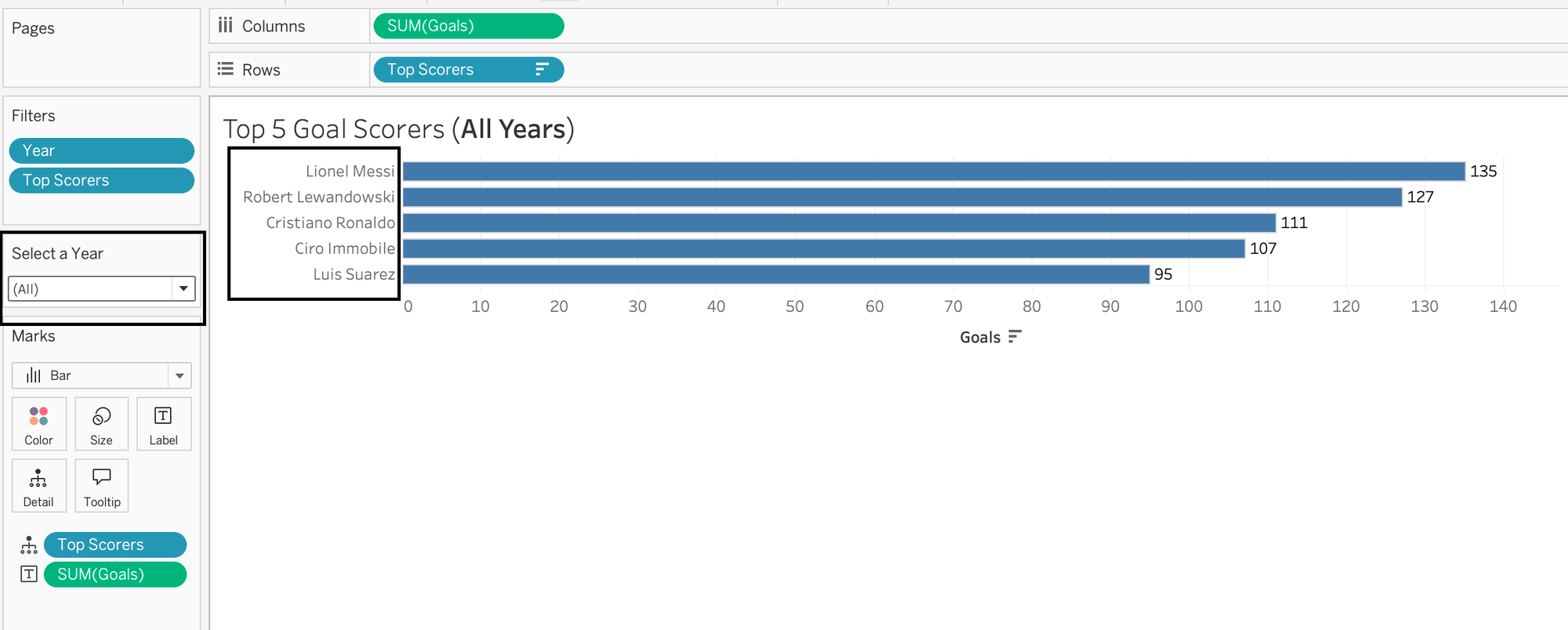Click the label icon beside SUM(Goals) mark pill
Viewport: 1568px width, 630px height.
[29, 574]
